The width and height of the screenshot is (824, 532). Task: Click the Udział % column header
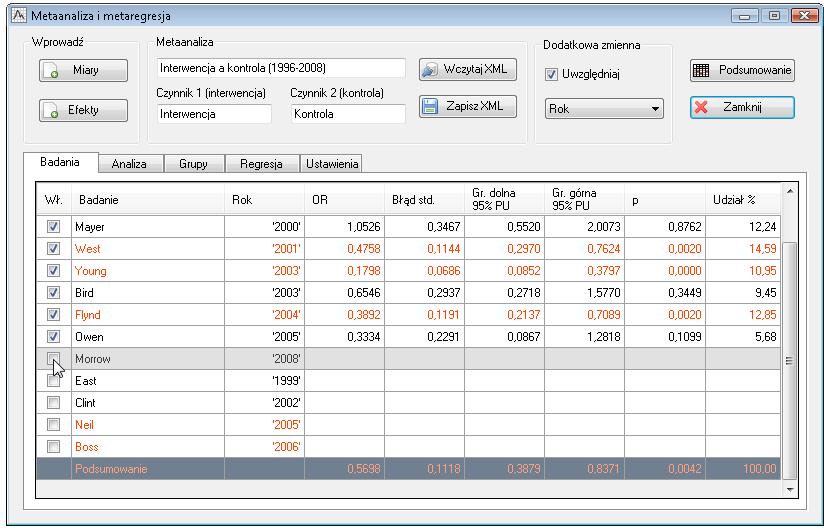click(x=743, y=200)
